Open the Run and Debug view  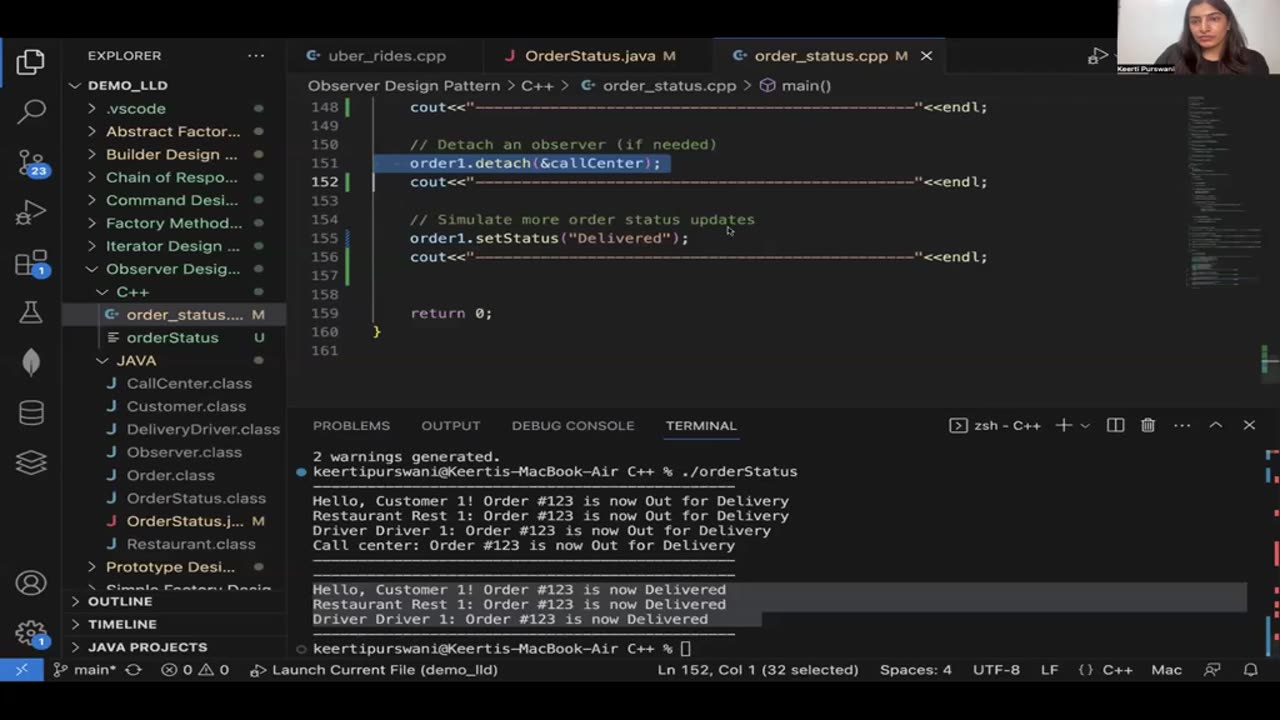coord(30,212)
